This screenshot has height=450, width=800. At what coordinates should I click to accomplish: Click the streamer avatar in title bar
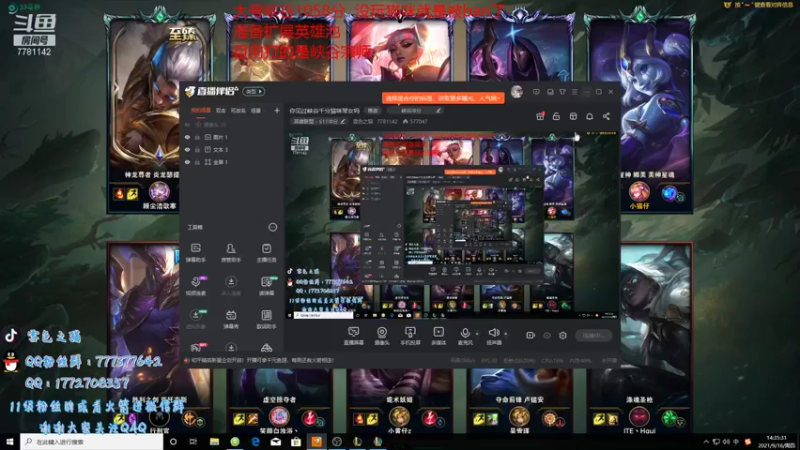(x=517, y=92)
